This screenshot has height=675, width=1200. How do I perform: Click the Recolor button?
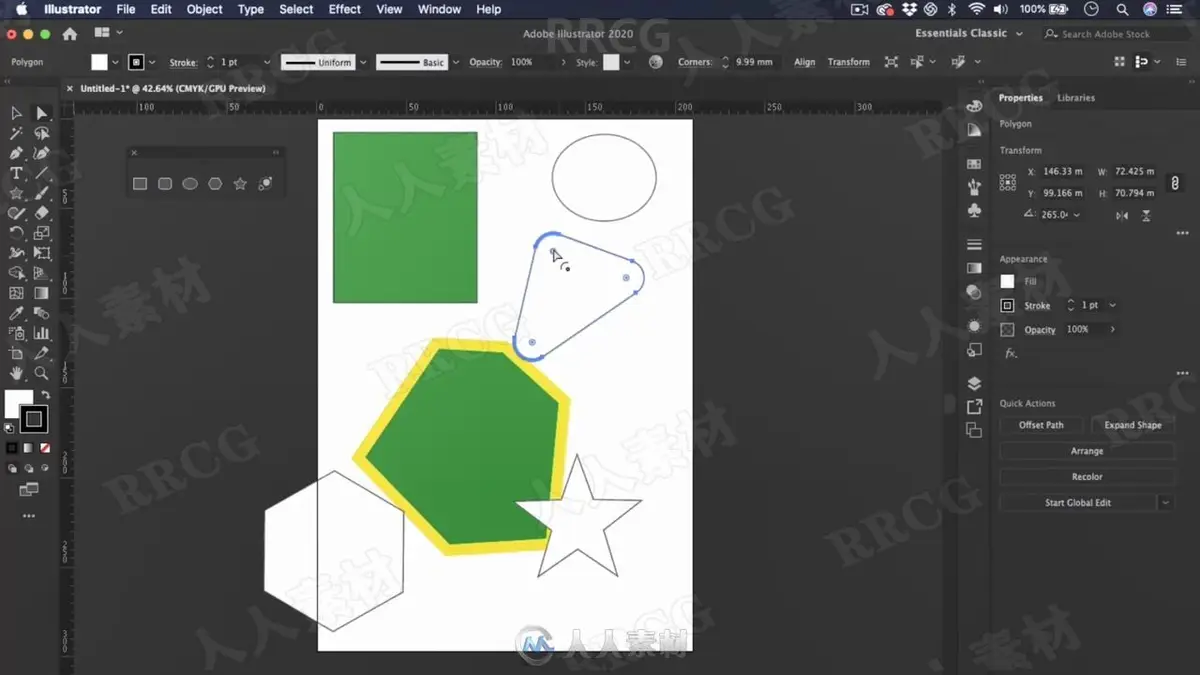(1087, 477)
